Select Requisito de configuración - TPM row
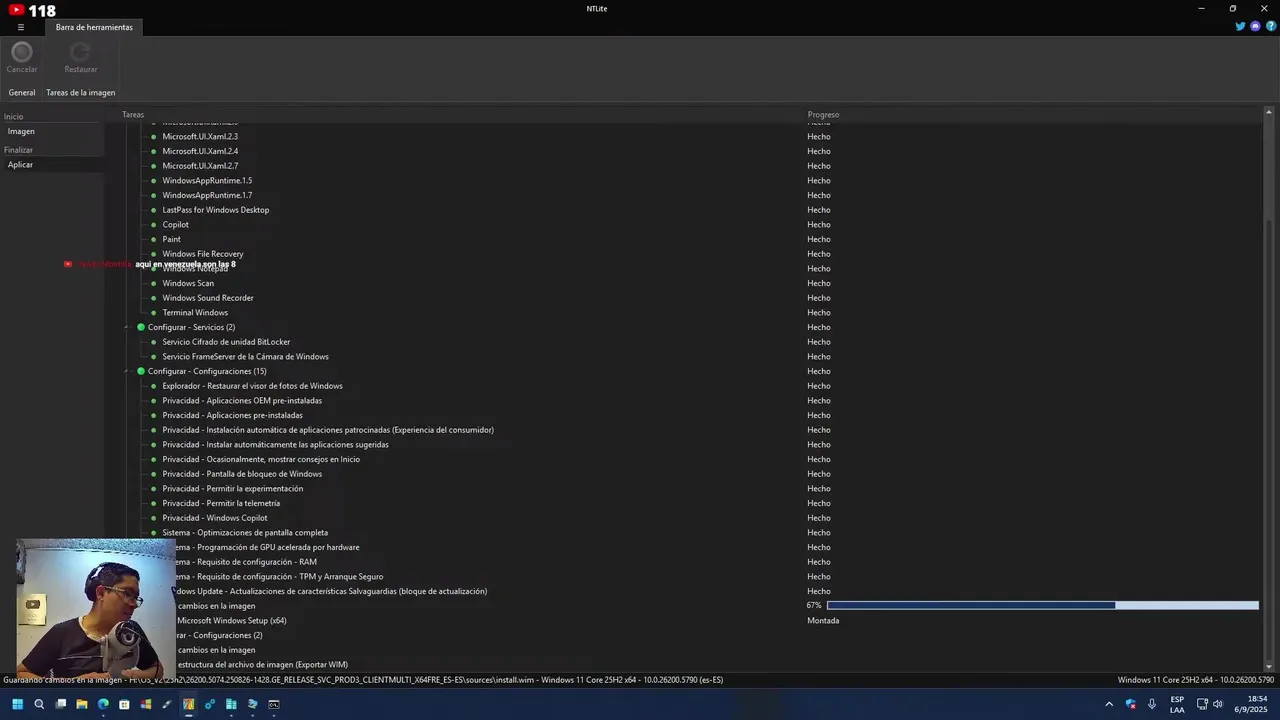This screenshot has width=1280, height=720. [x=279, y=576]
